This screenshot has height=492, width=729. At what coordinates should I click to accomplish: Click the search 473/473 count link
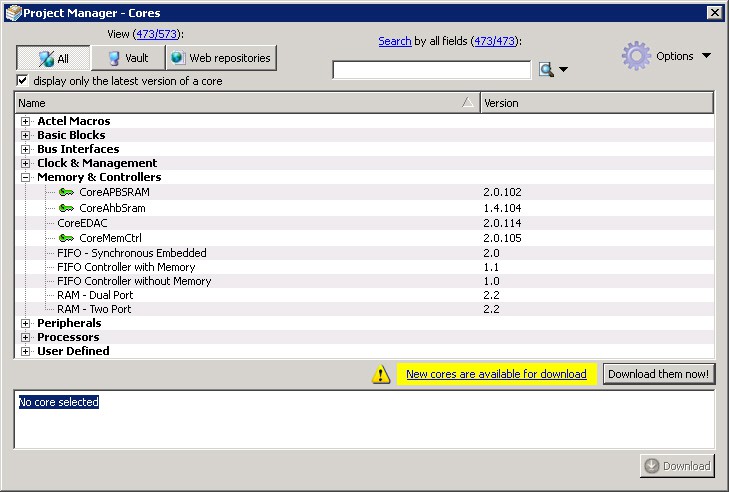[x=495, y=41]
